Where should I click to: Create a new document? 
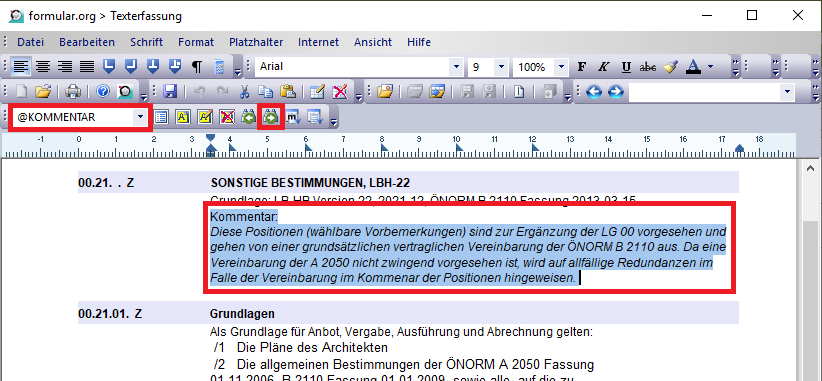(21, 92)
